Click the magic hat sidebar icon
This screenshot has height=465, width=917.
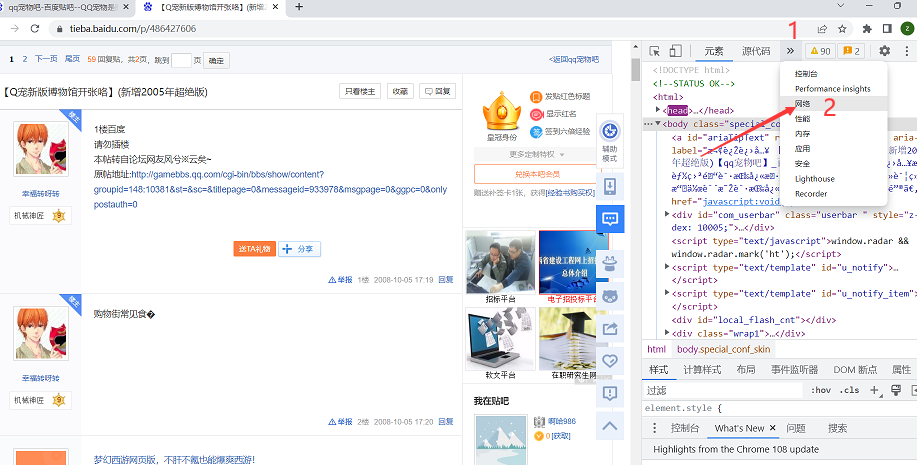(609, 264)
